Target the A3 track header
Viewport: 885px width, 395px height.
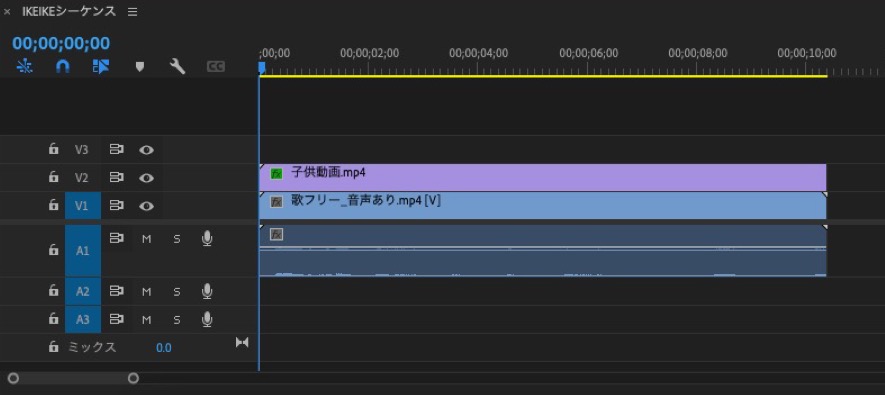coord(83,319)
